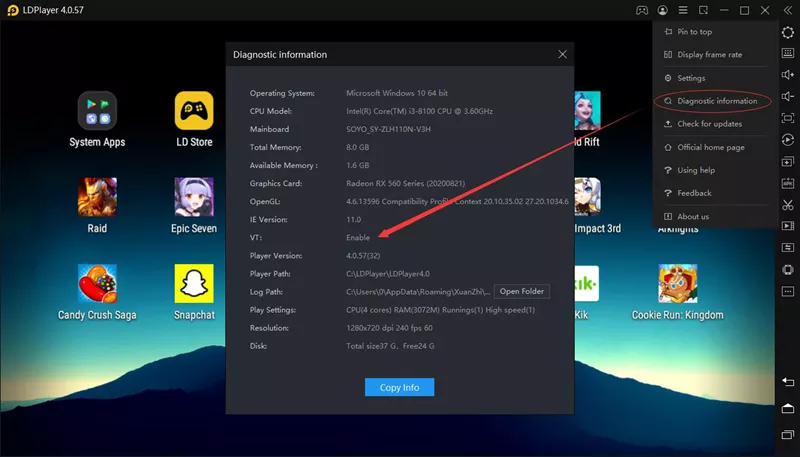800x457 pixels.
Task: Click the volume up icon
Action: pyautogui.click(x=788, y=75)
